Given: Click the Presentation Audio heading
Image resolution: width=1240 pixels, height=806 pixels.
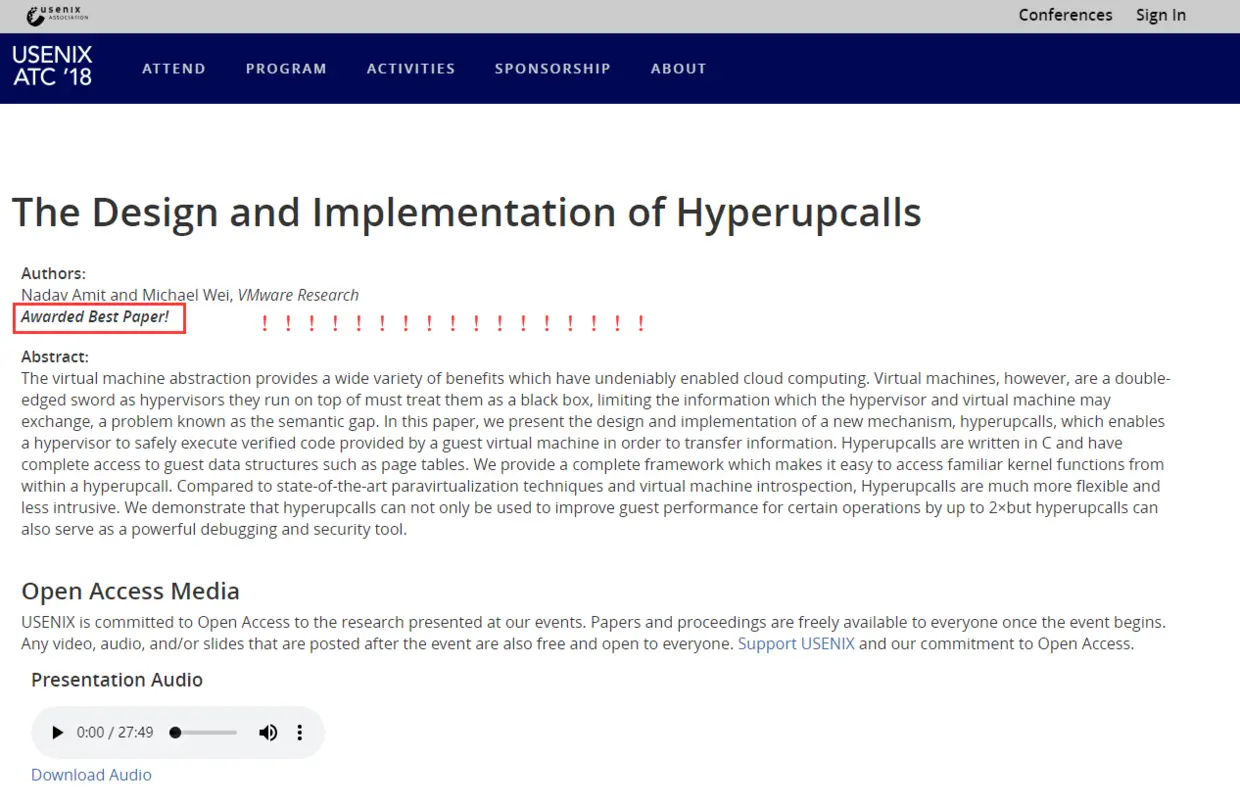Looking at the screenshot, I should pyautogui.click(x=117, y=680).
